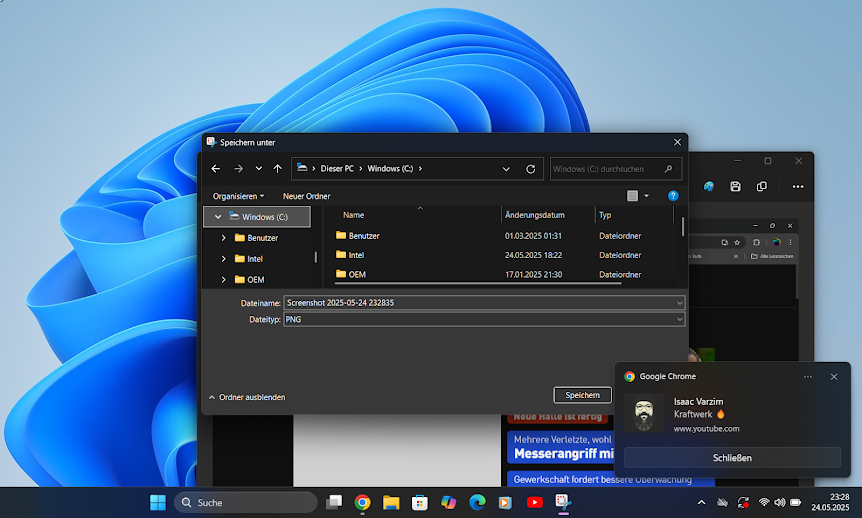Select Dieser PC breadcrumb
Viewport: 862px width, 518px height.
337,169
